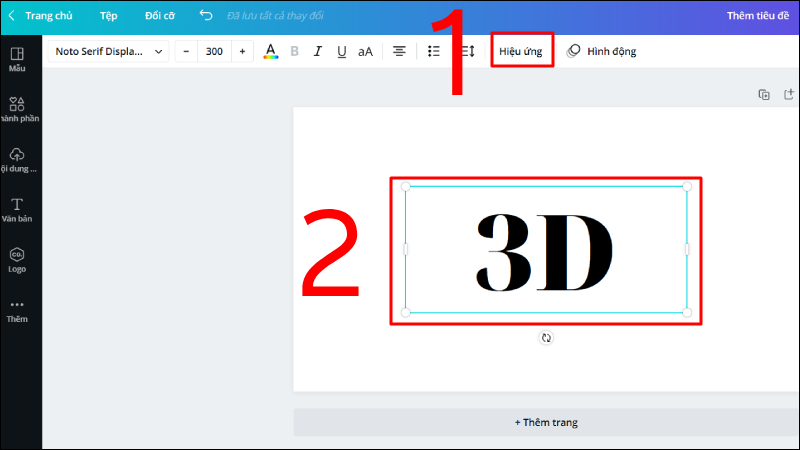The width and height of the screenshot is (800, 450).
Task: Click the font size field showing 300
Action: point(214,51)
